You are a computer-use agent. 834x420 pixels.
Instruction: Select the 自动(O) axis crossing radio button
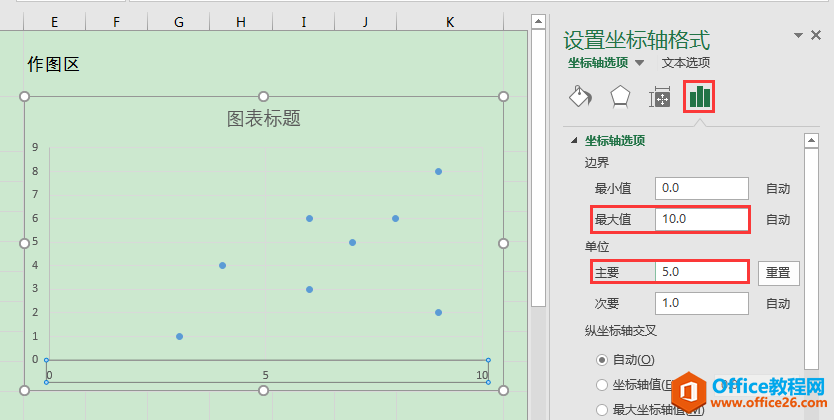[x=602, y=360]
